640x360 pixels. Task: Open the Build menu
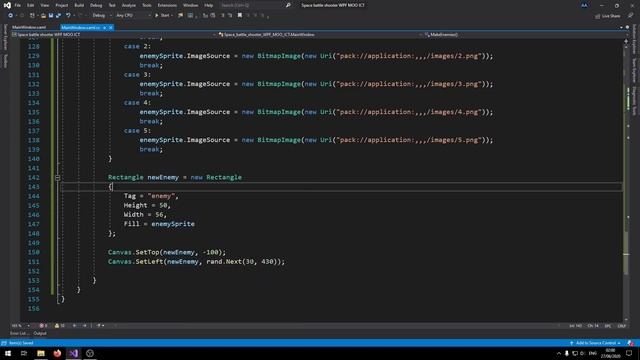(x=79, y=5)
